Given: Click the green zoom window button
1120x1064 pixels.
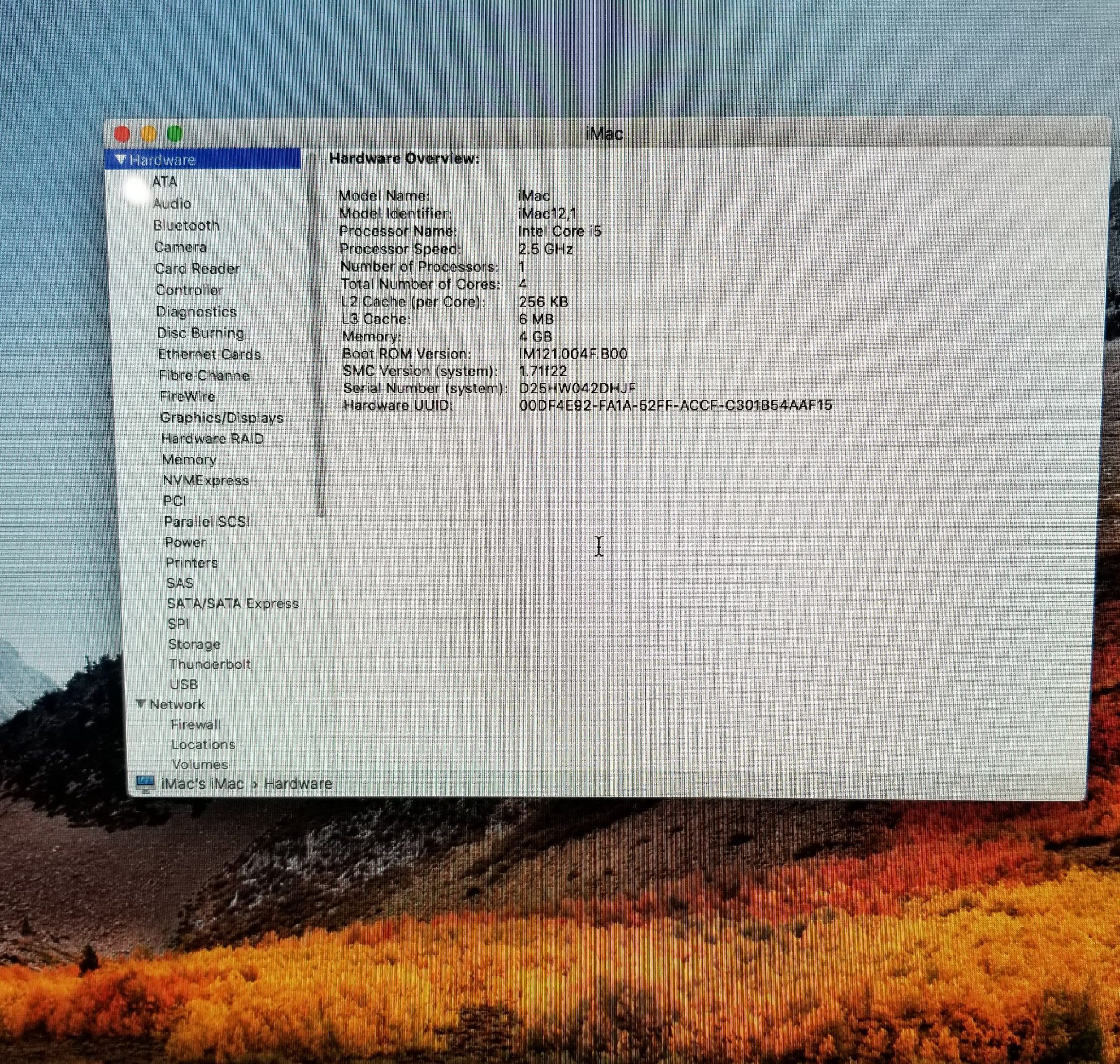Looking at the screenshot, I should pyautogui.click(x=175, y=134).
